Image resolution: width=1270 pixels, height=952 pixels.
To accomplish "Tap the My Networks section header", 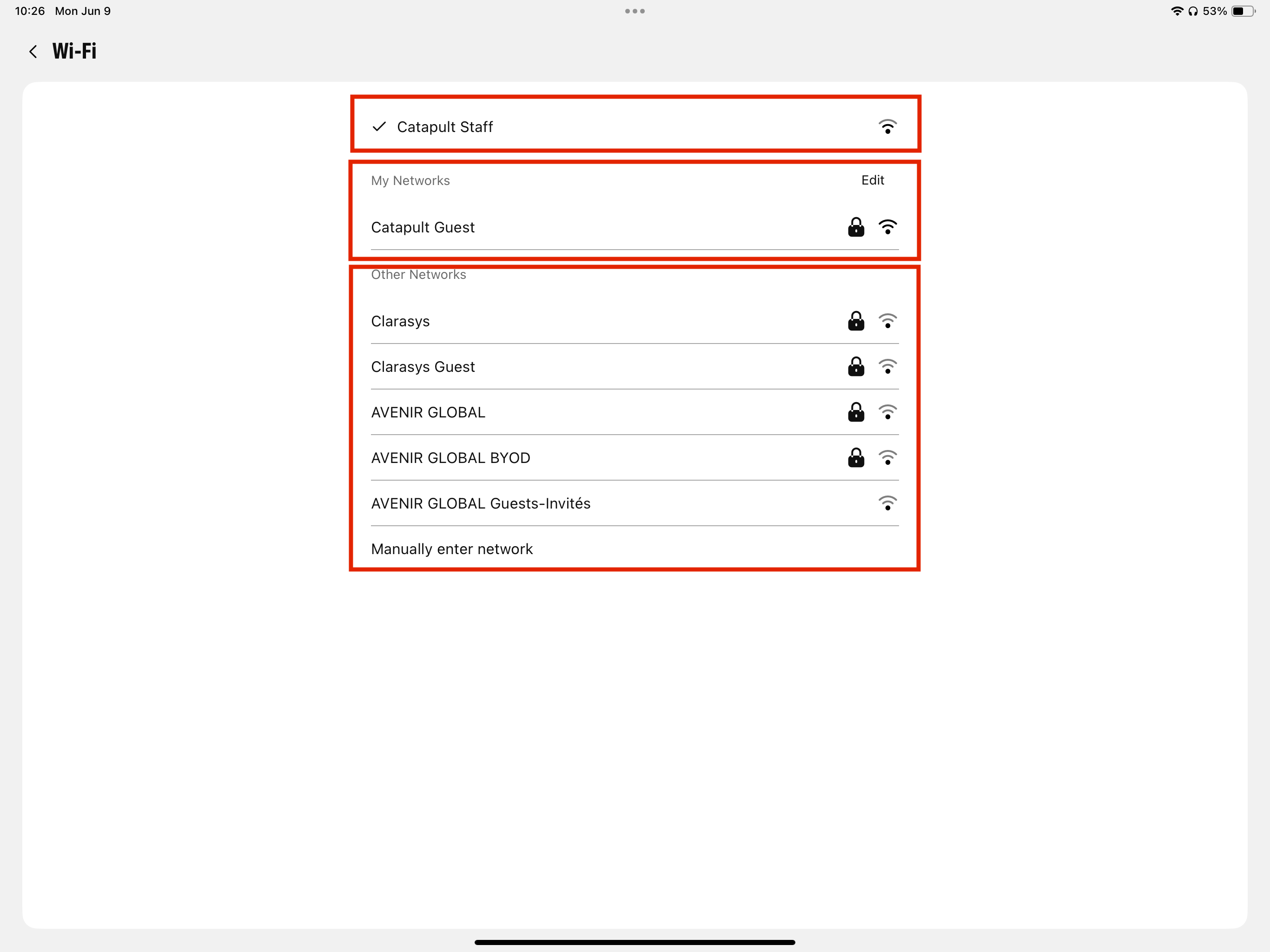I will tap(410, 181).
